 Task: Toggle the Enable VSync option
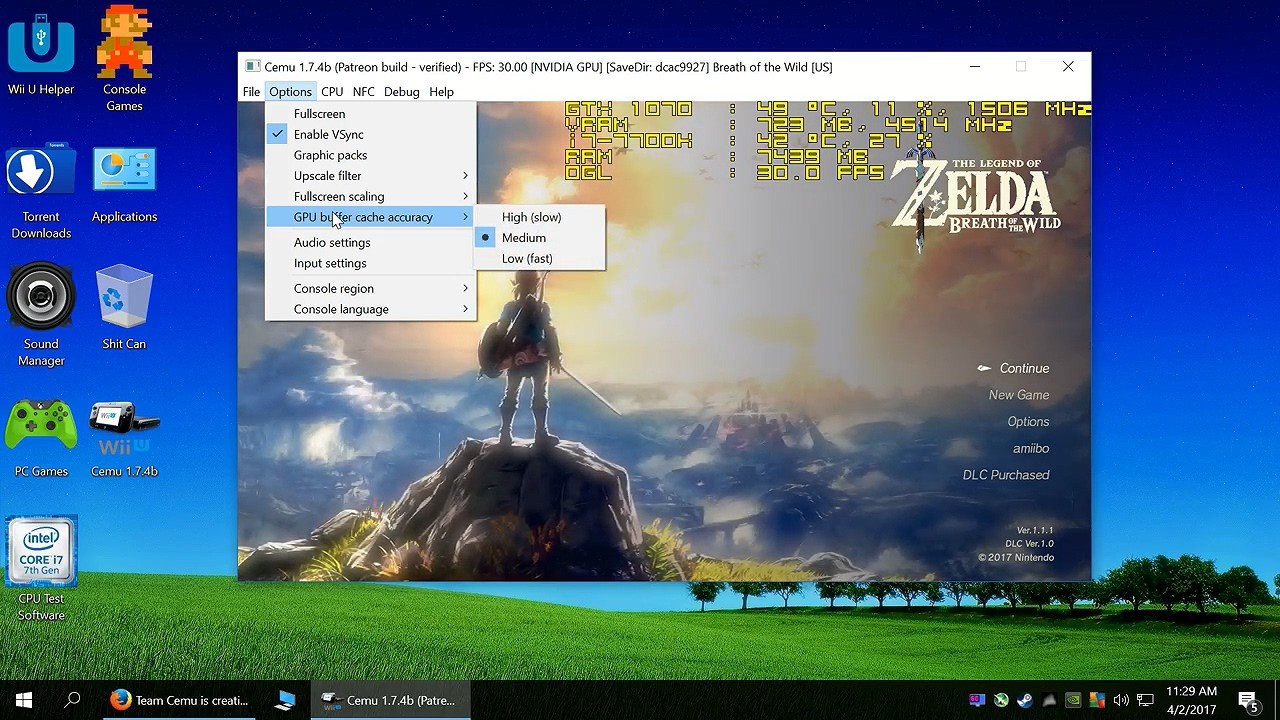tap(370, 134)
